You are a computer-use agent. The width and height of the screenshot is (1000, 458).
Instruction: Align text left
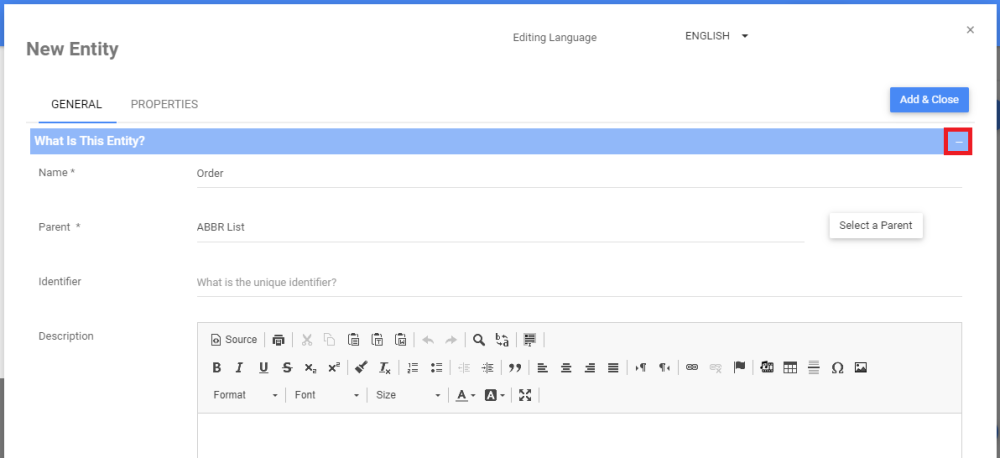543,368
